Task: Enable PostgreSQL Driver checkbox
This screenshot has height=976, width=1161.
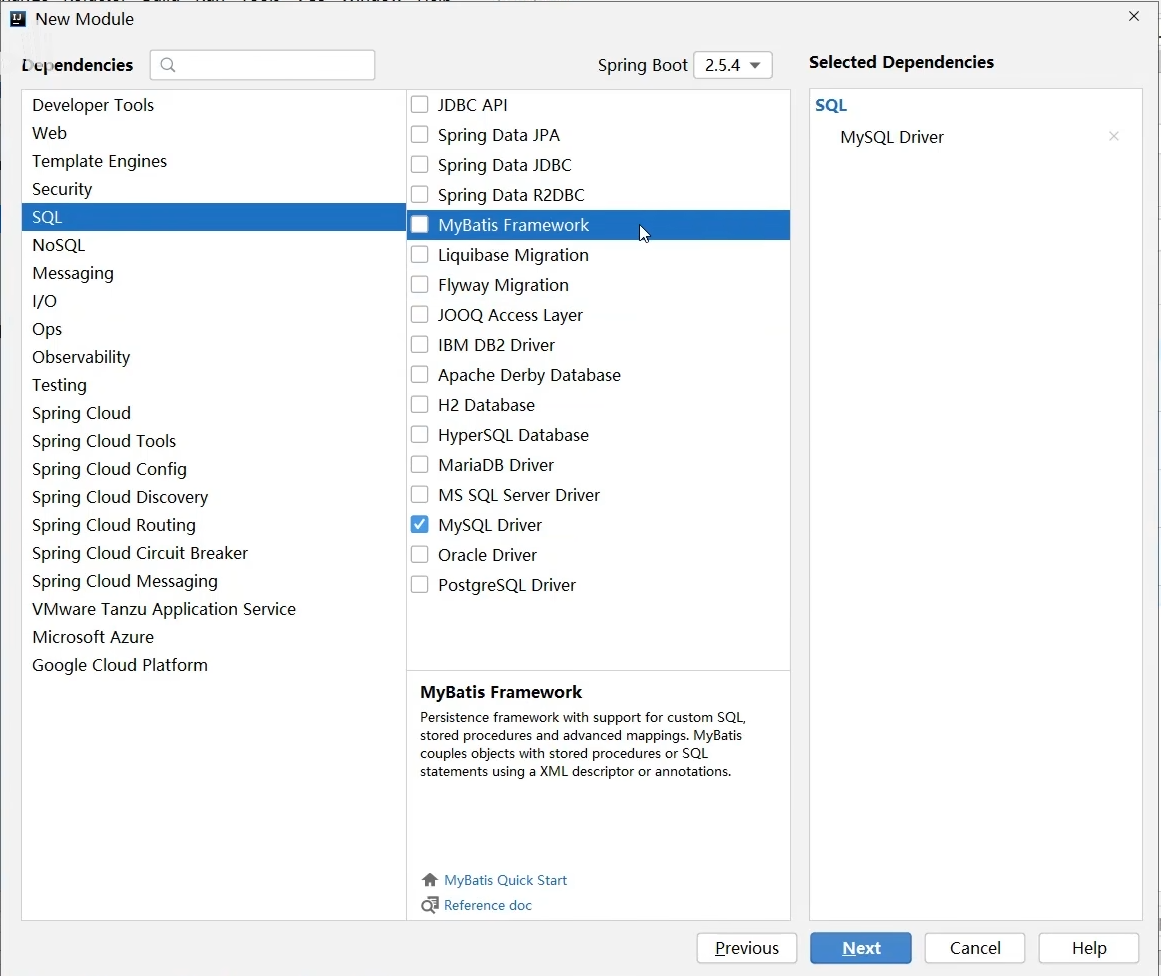Action: (x=420, y=584)
